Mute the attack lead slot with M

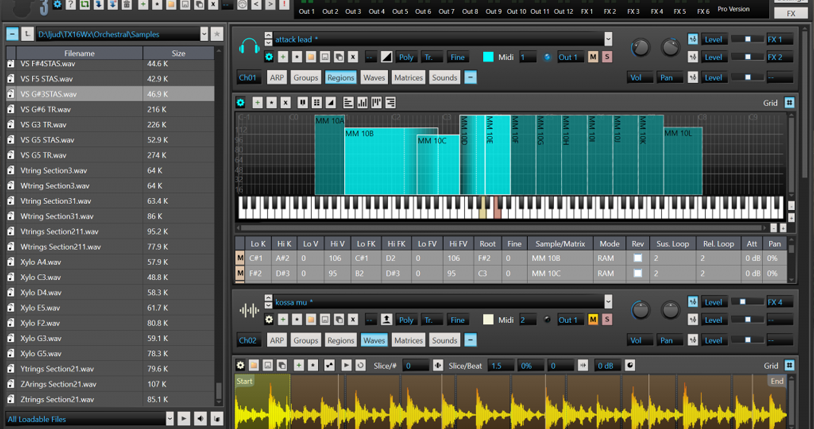point(593,57)
